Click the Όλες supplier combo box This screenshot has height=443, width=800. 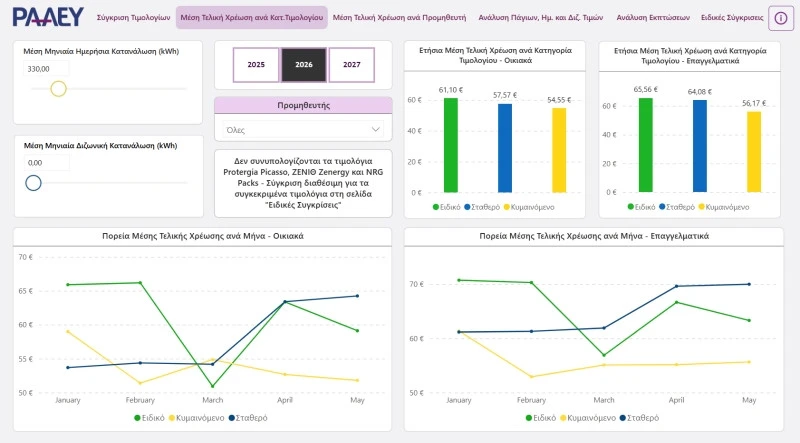pos(303,130)
